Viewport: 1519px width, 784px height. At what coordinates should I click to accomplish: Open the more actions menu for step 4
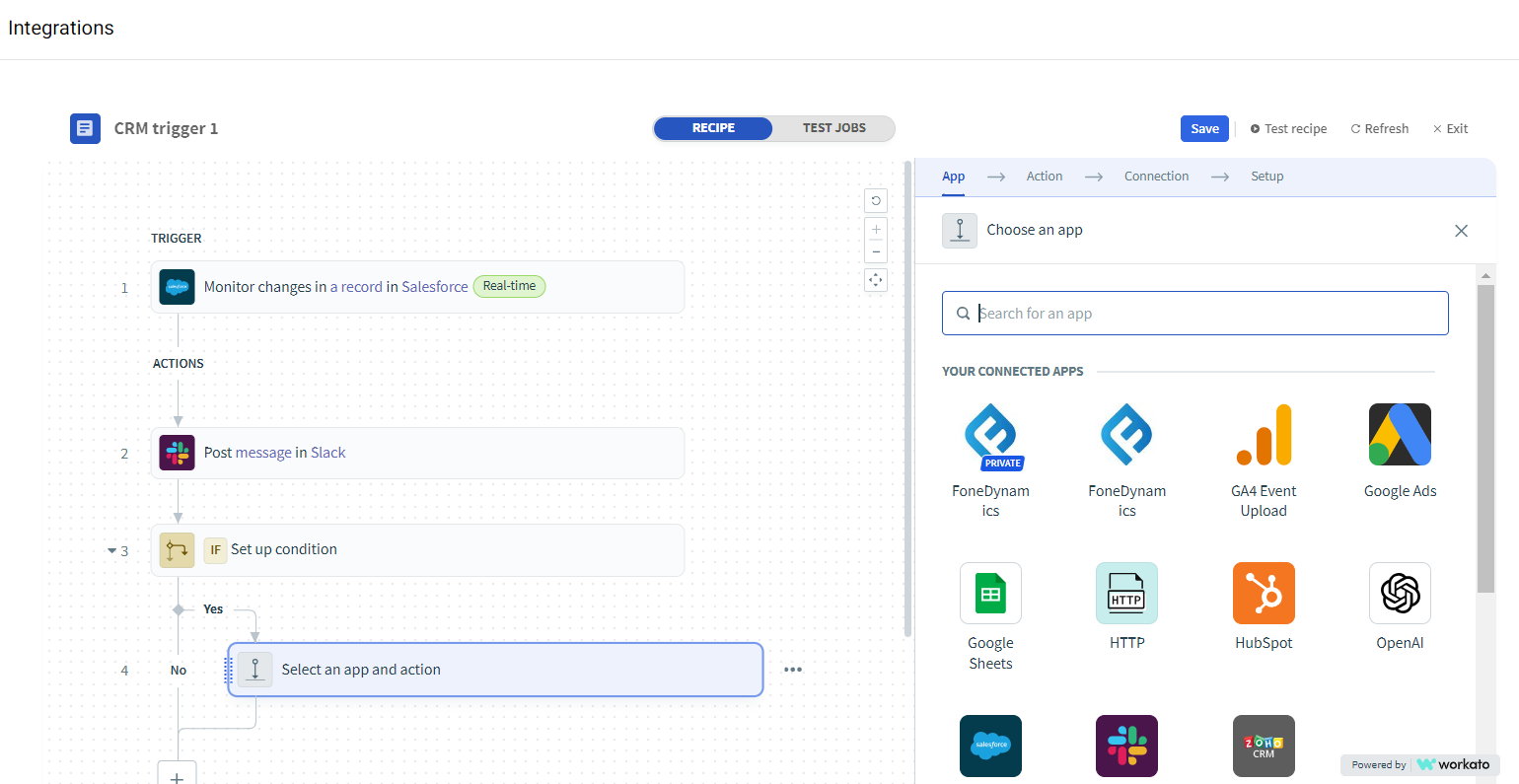click(x=792, y=670)
